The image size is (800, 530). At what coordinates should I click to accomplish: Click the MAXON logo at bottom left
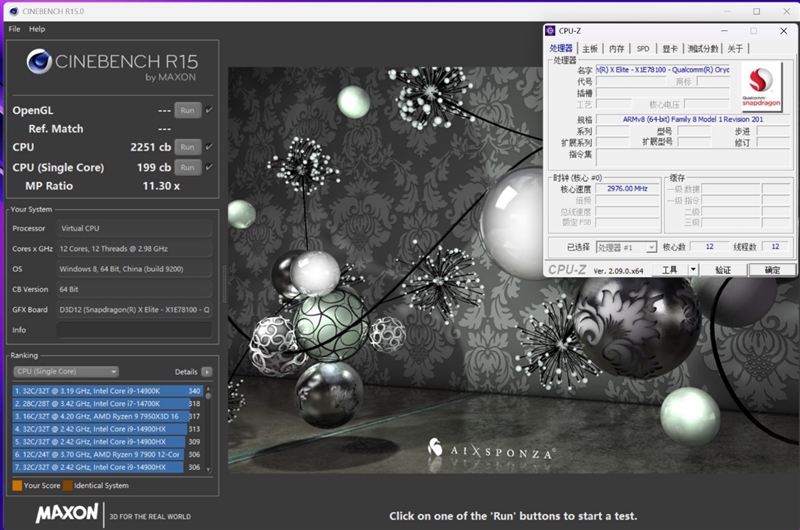click(67, 513)
